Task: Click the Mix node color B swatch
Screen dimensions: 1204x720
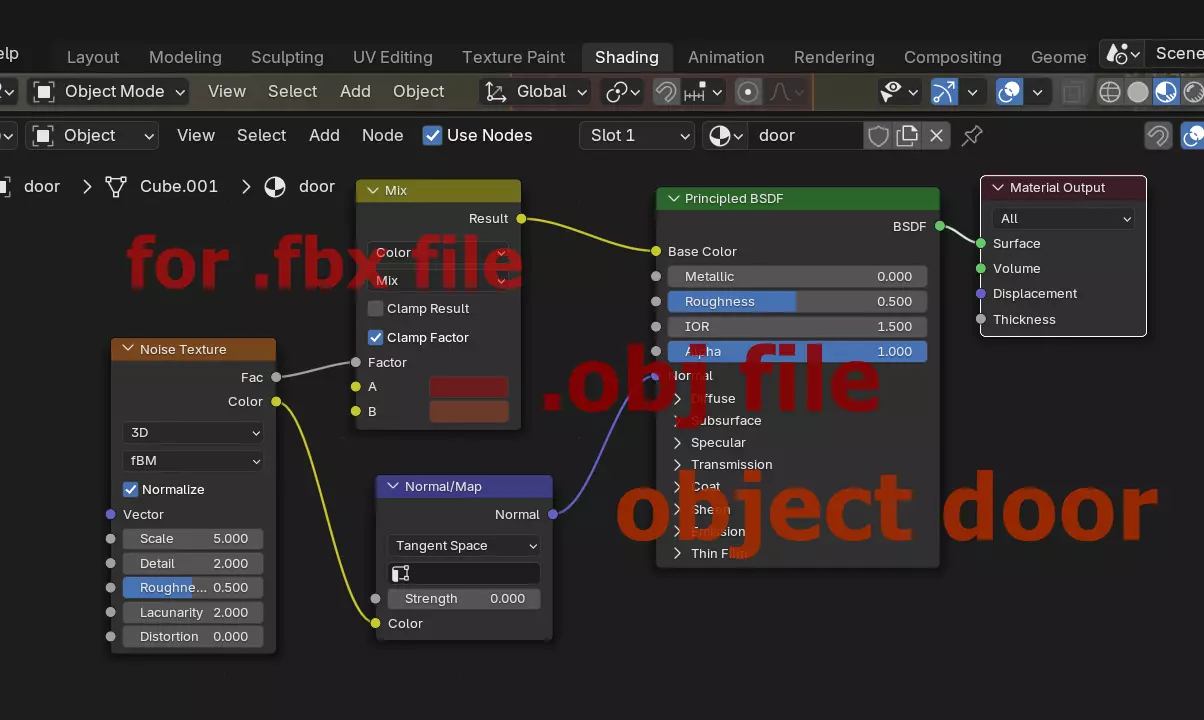Action: point(469,412)
